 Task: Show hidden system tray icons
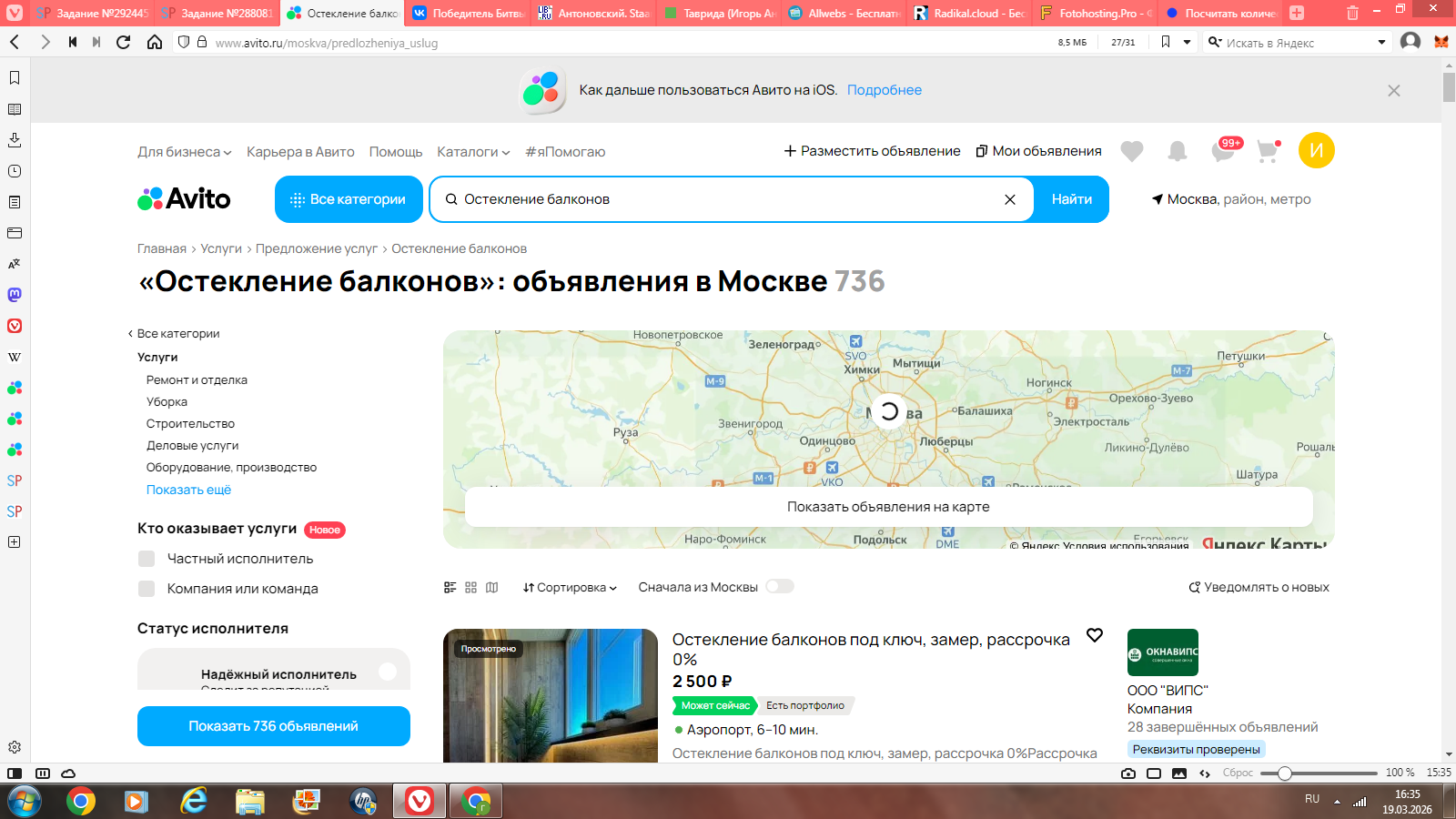click(x=1337, y=802)
